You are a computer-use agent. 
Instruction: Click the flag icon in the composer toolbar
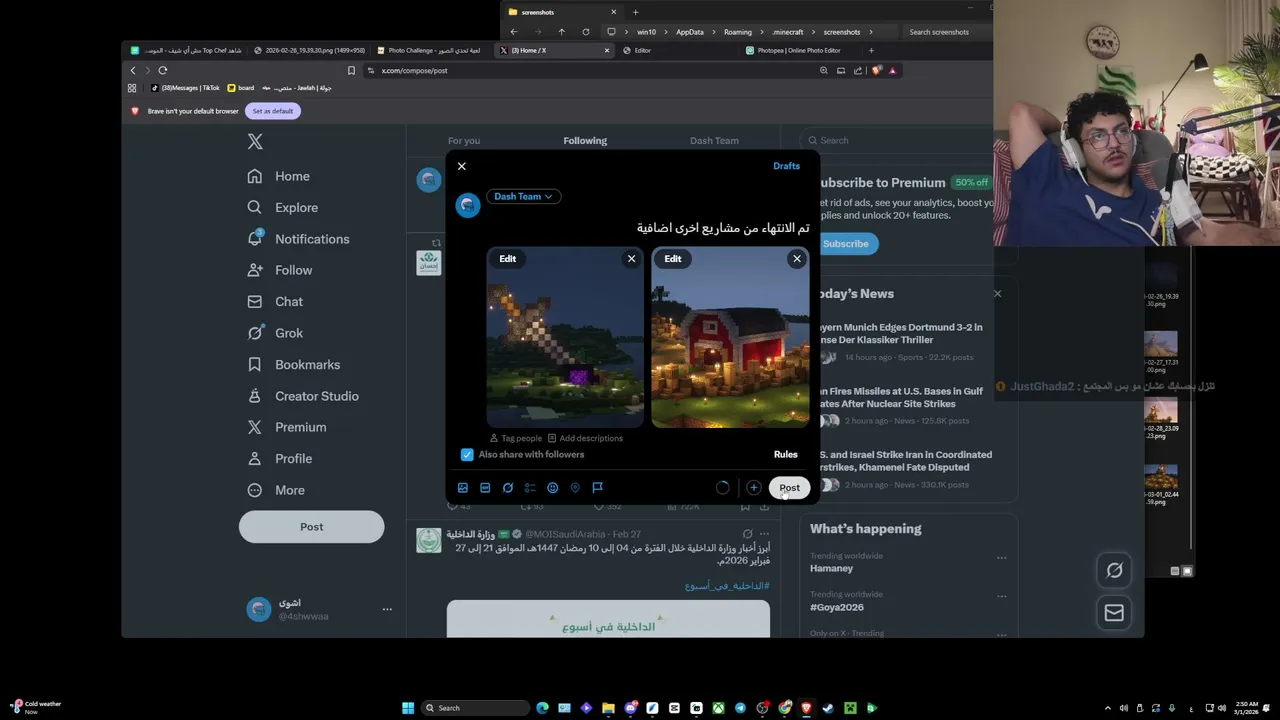click(x=597, y=488)
